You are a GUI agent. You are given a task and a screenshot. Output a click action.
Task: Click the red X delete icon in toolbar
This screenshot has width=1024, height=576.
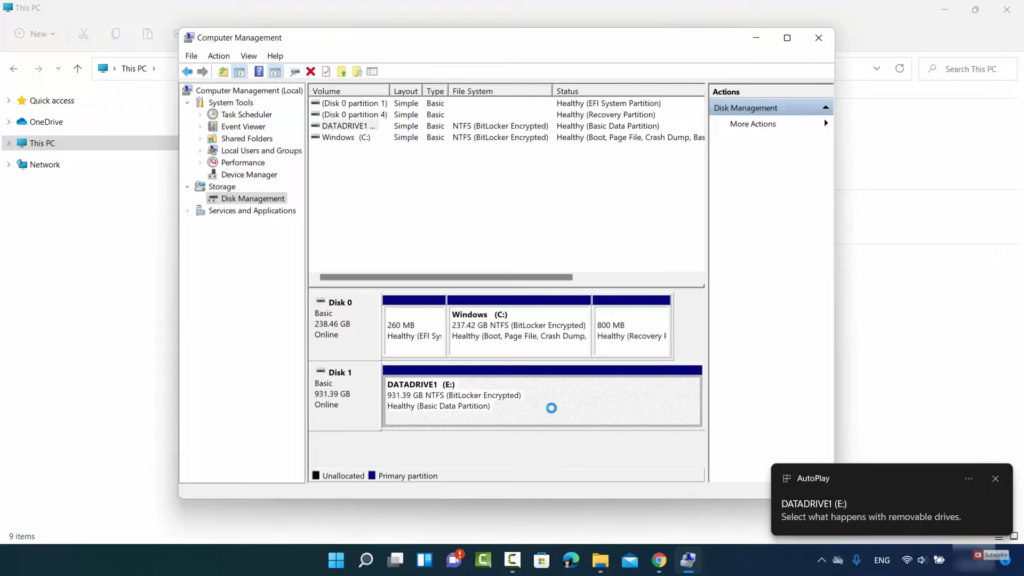tap(311, 72)
